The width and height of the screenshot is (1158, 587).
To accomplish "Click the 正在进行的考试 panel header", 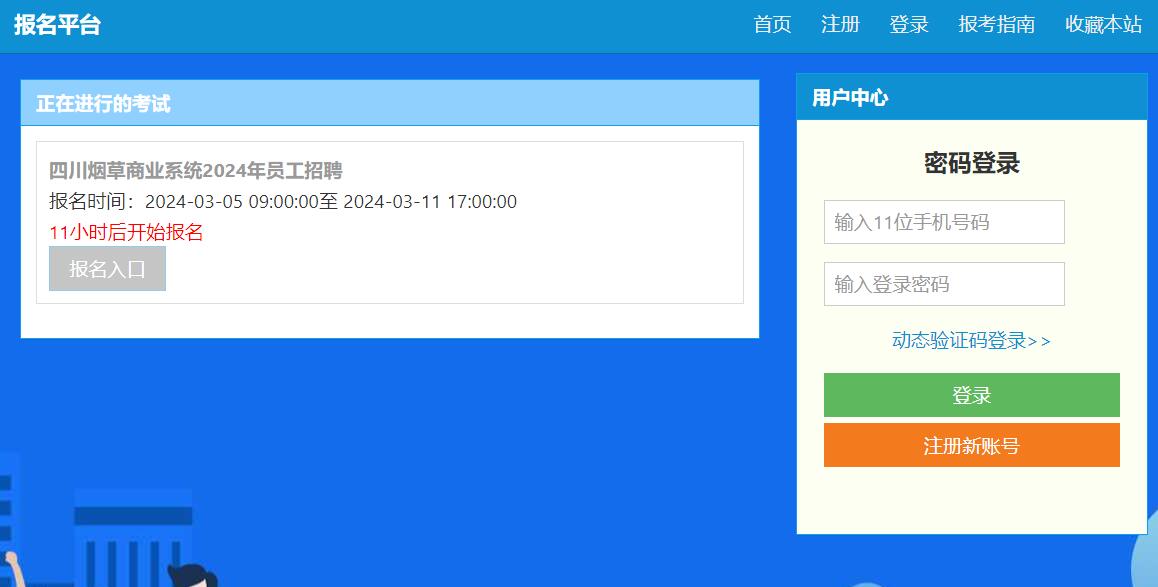I will coord(390,103).
